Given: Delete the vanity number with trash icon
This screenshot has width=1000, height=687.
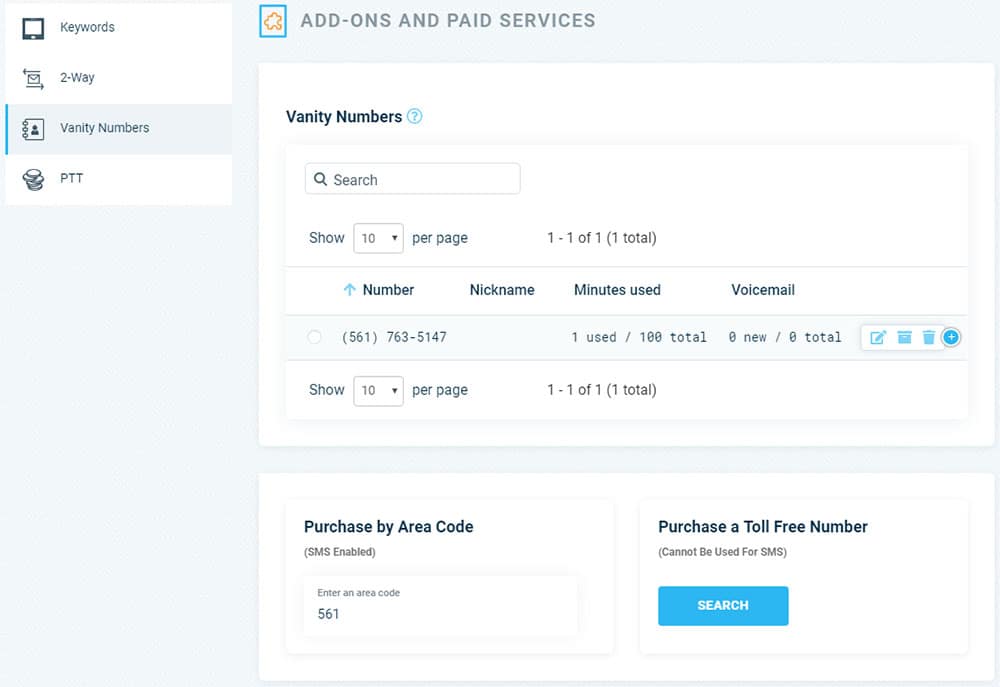Looking at the screenshot, I should [x=928, y=337].
